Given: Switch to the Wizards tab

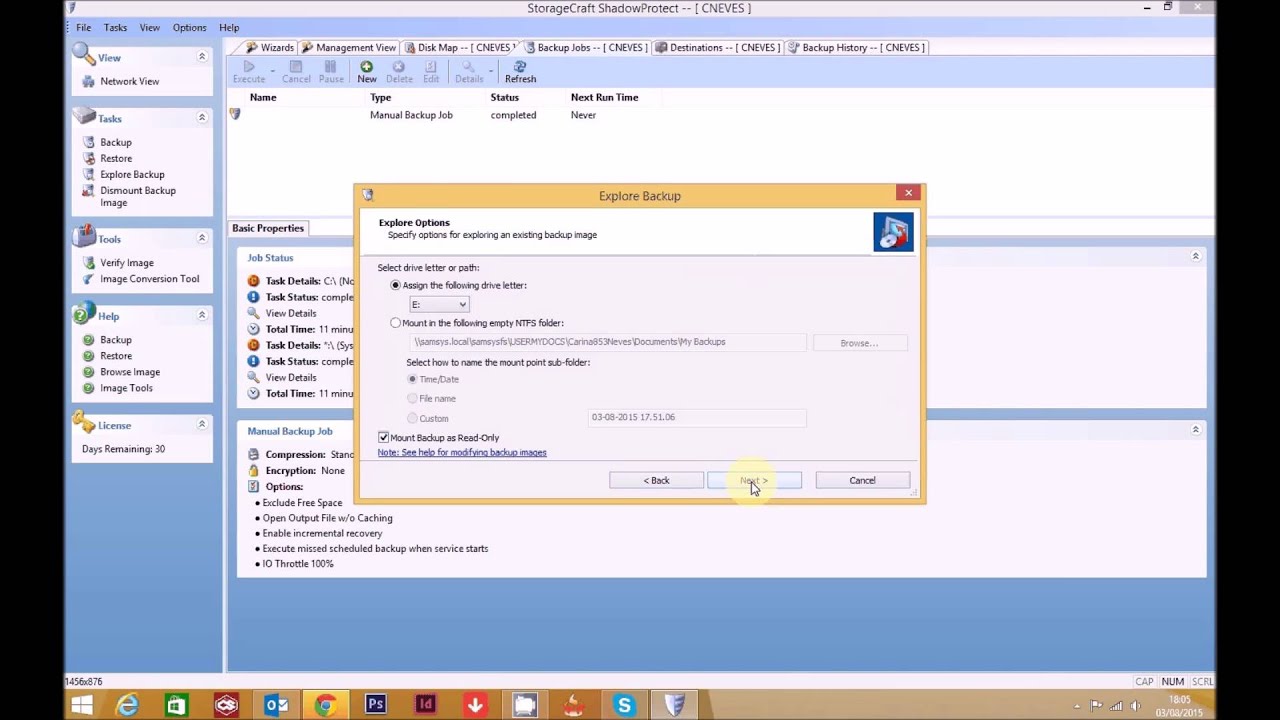Looking at the screenshot, I should pyautogui.click(x=270, y=47).
